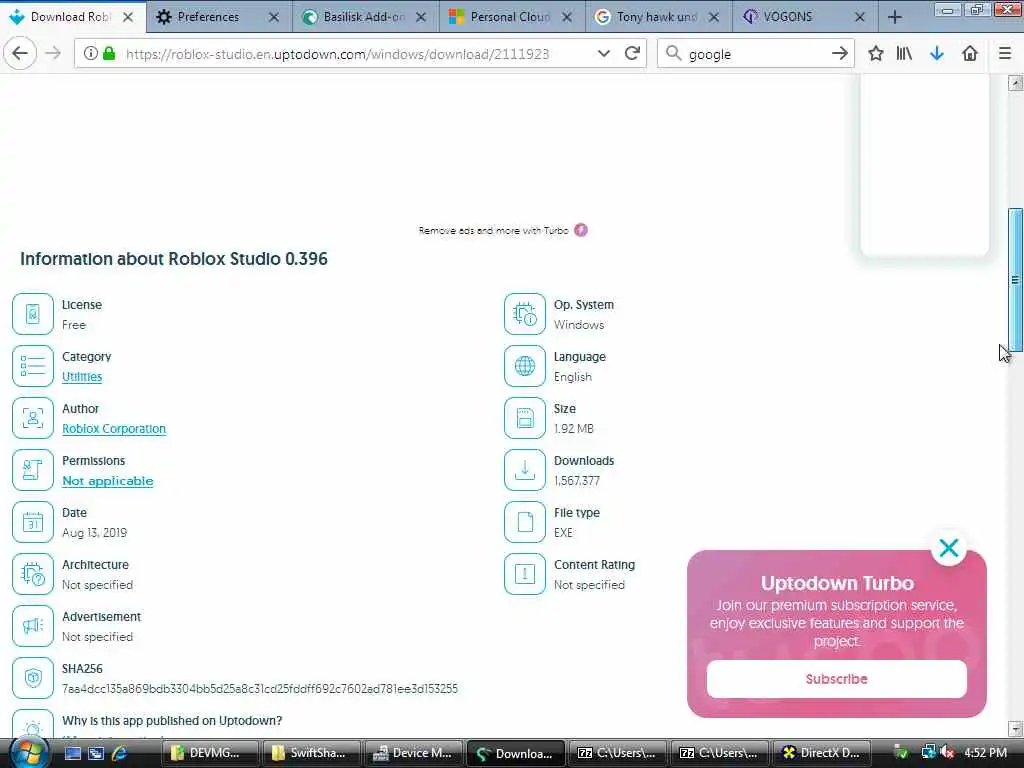Screen dimensions: 1024x768
Task: Open a new tab with the plus button
Action: (x=895, y=17)
